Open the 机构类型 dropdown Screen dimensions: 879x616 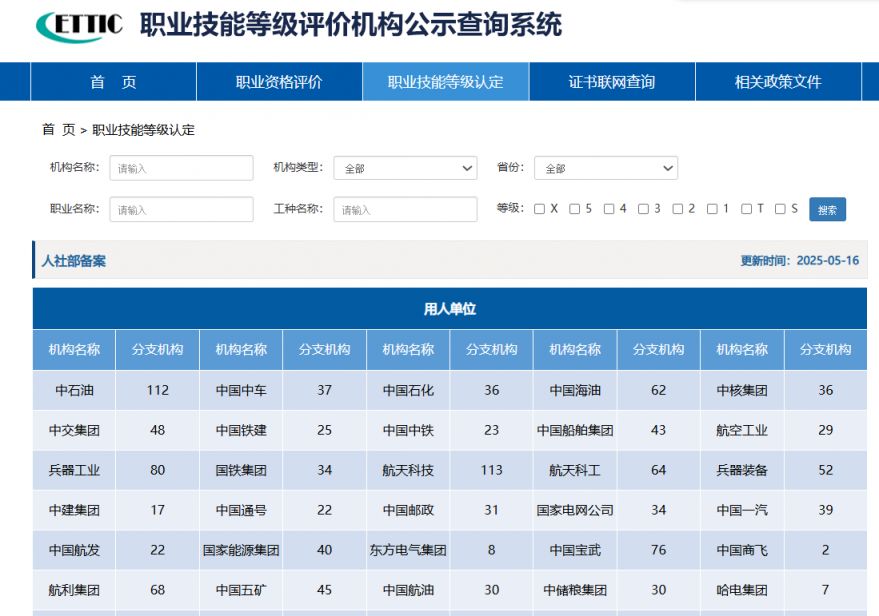[x=405, y=168]
